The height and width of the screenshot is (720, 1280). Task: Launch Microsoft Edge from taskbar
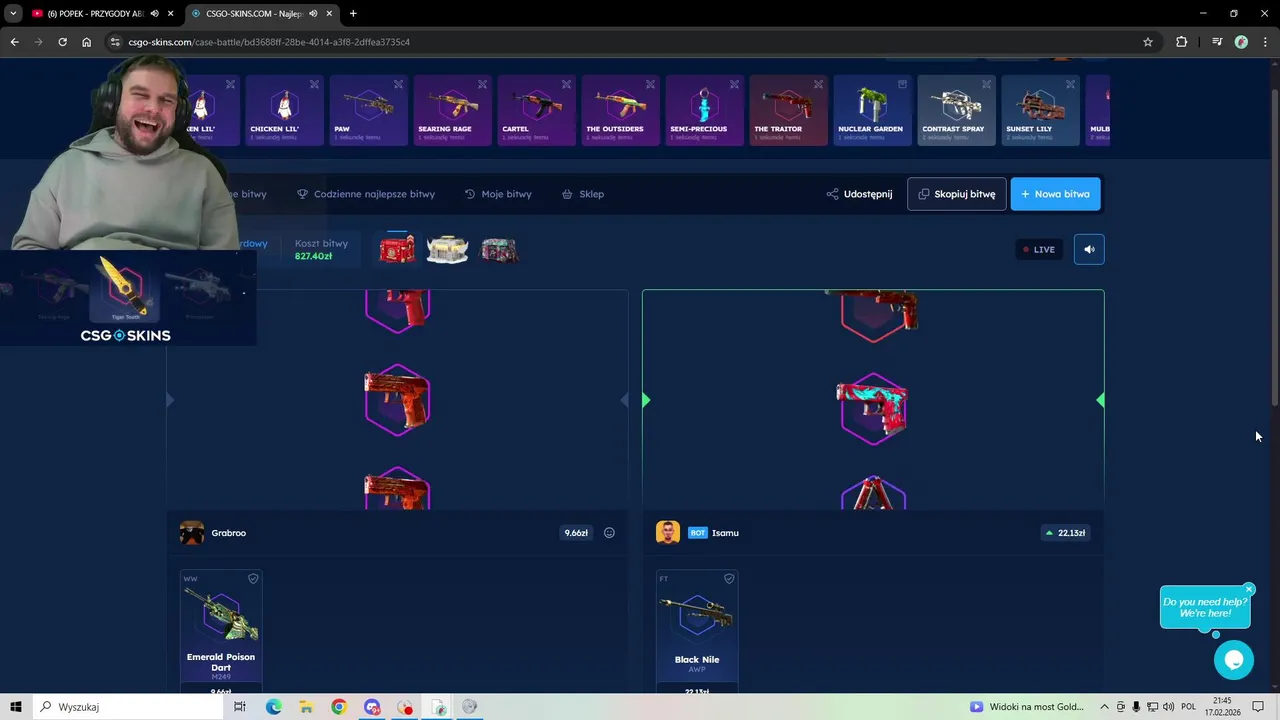coord(273,707)
